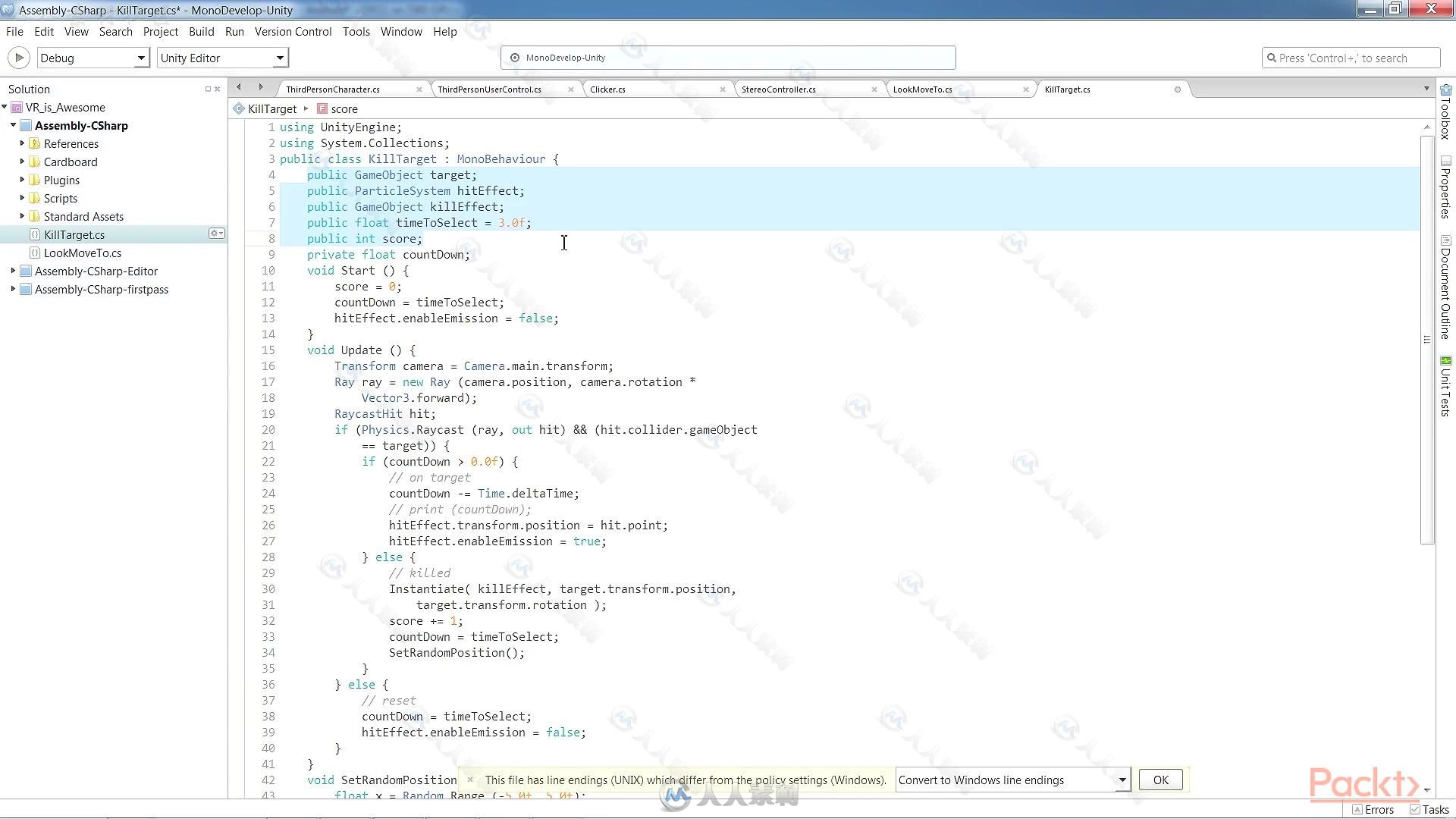
Task: Click OK to dismiss line endings warning
Action: (1159, 779)
